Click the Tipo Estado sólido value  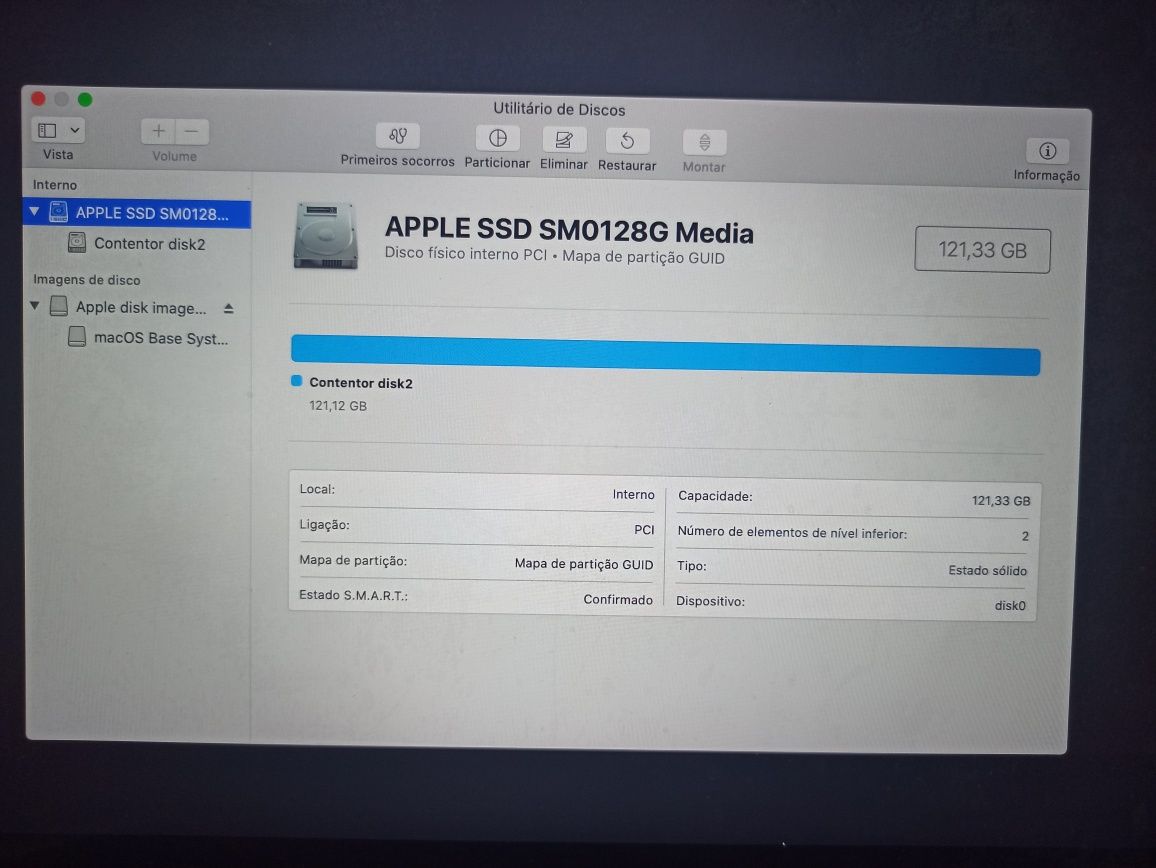987,570
